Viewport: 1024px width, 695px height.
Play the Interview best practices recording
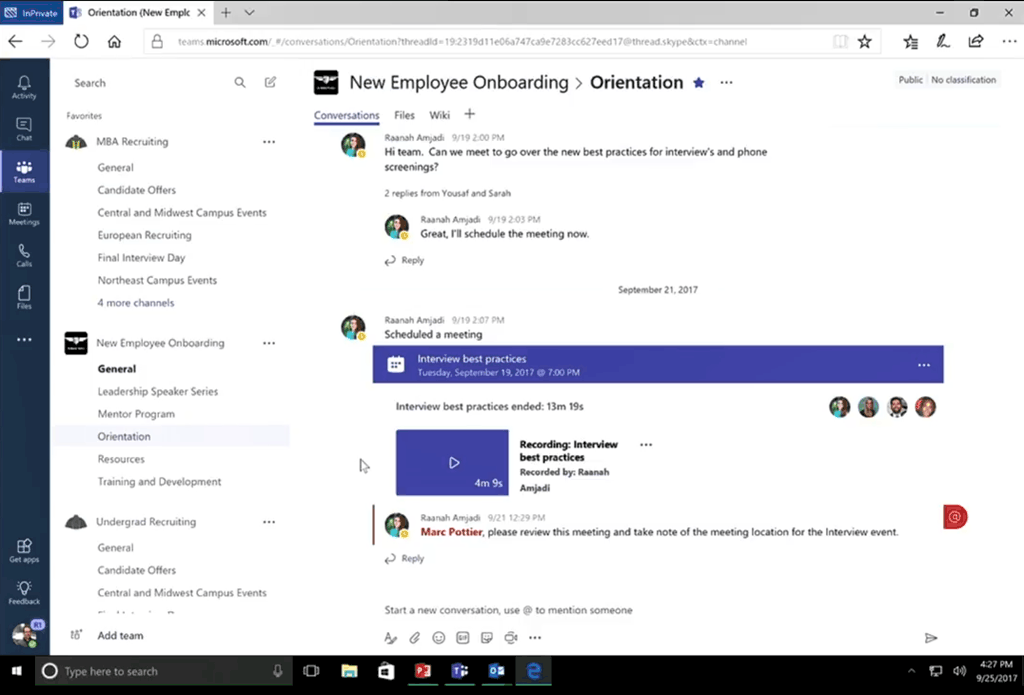click(453, 463)
